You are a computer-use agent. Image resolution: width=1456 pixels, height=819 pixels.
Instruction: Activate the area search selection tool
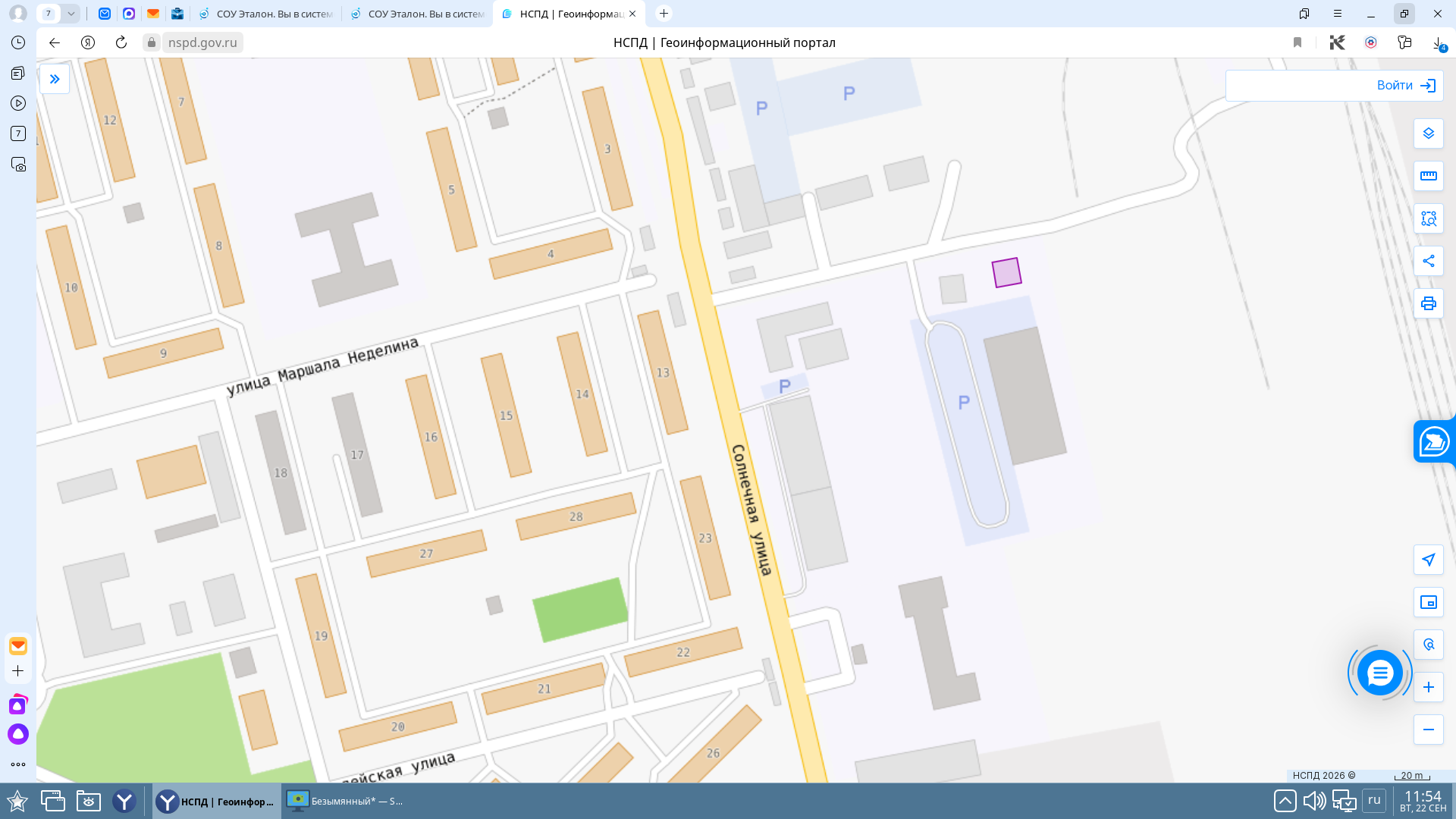click(1429, 218)
